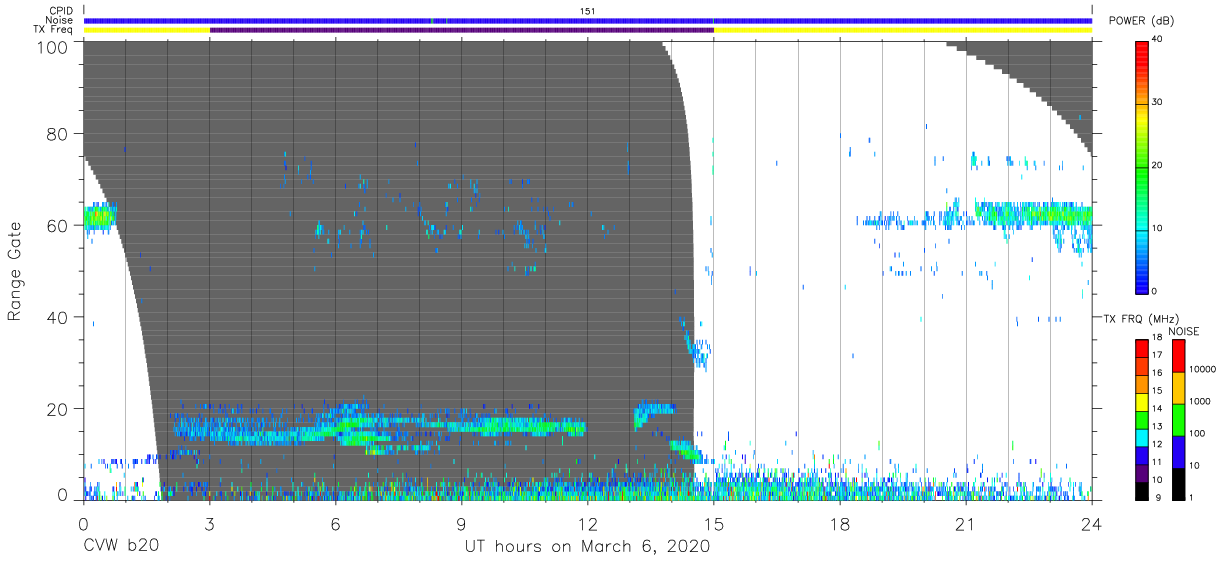
Task: Click the cyan swatch in the TX FRQ legend
Action: 1141,436
